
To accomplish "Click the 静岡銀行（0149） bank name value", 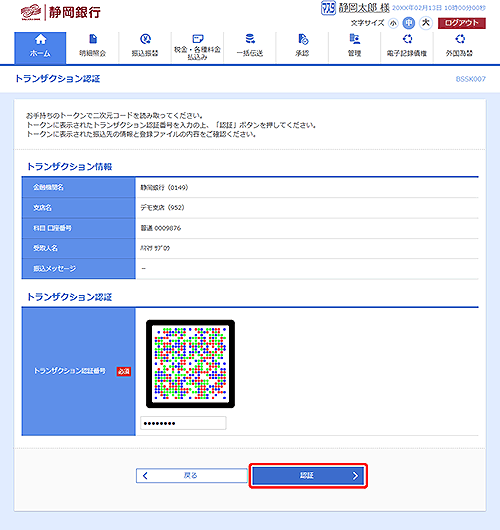I will 164,188.
